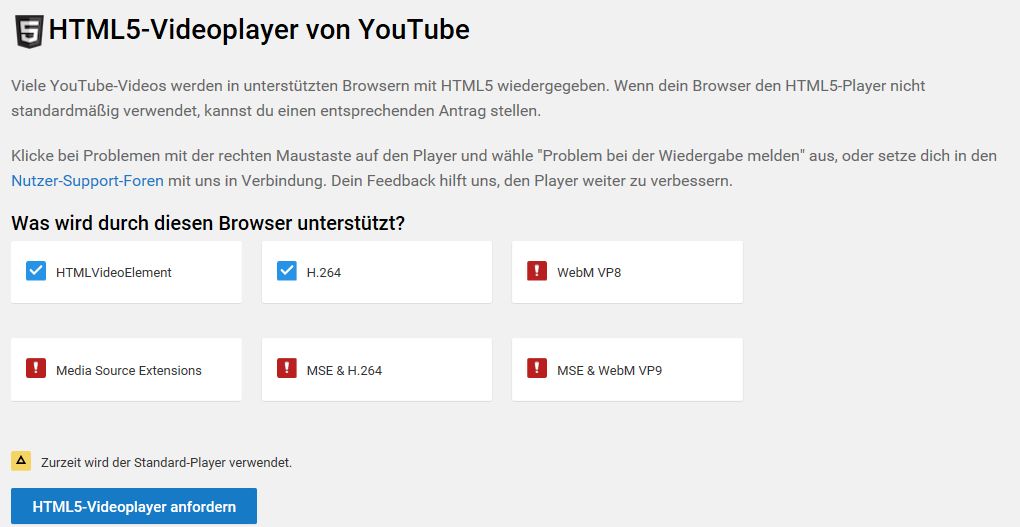Click the red exclamation icon for WebM VP8
Image resolution: width=1020 pixels, height=527 pixels.
tap(537, 271)
